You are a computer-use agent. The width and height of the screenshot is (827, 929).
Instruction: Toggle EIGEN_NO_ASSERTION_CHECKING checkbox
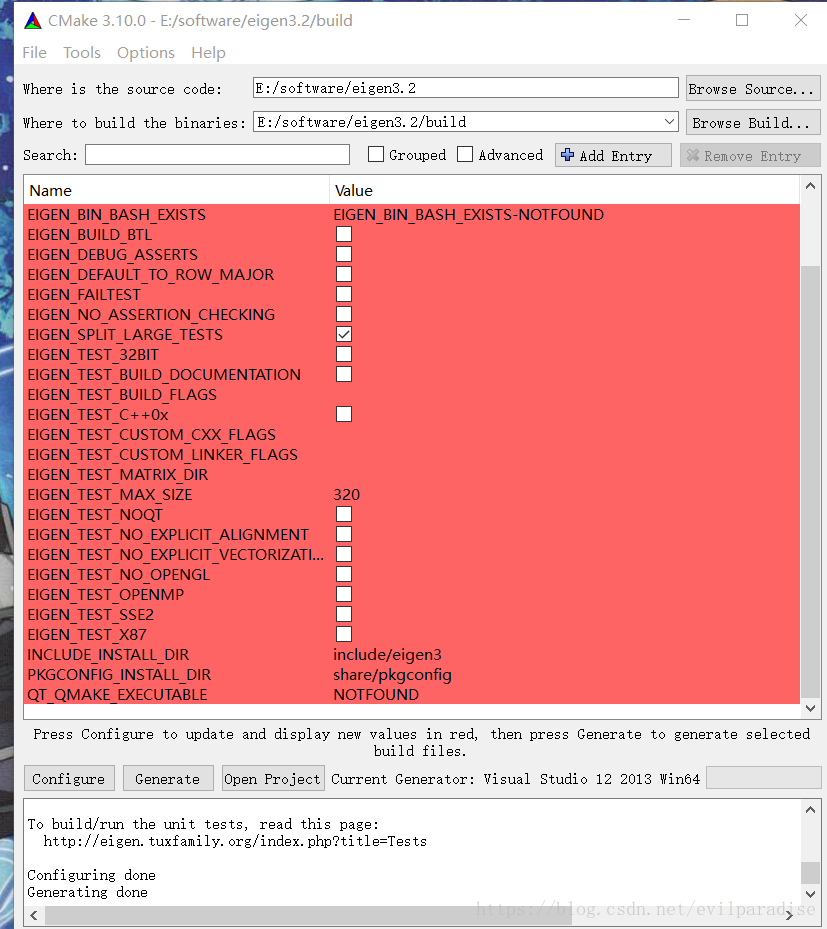click(344, 314)
